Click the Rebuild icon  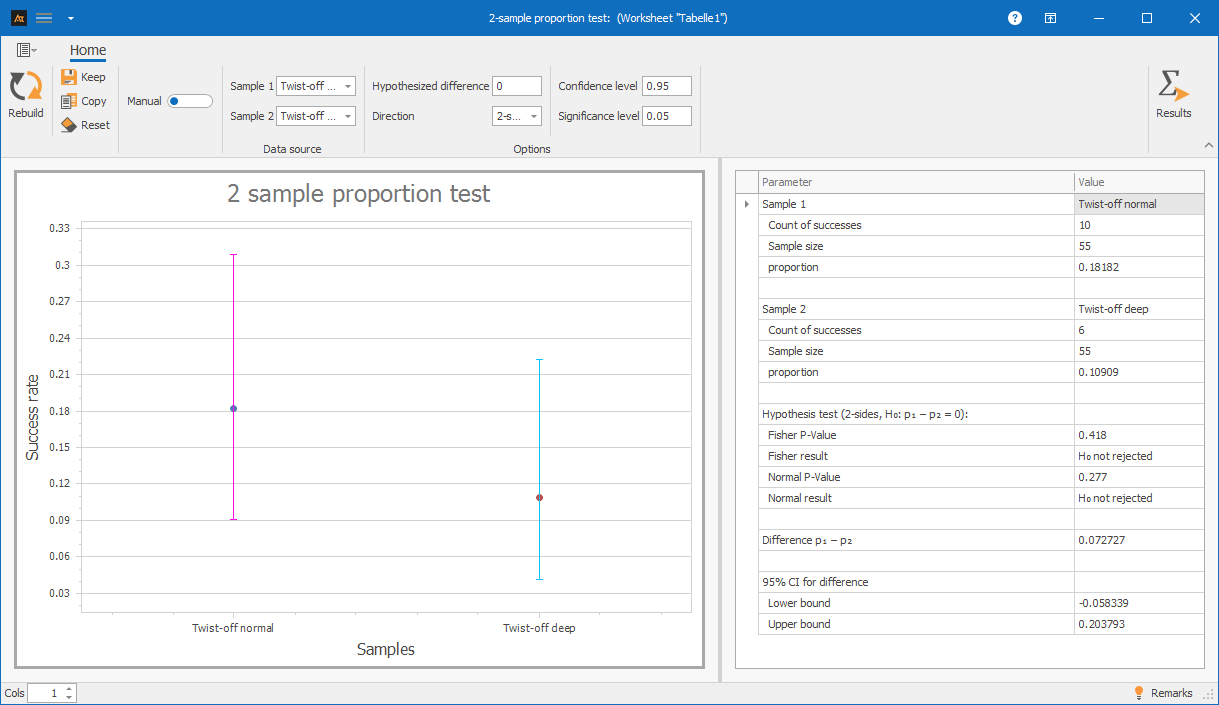pos(25,87)
